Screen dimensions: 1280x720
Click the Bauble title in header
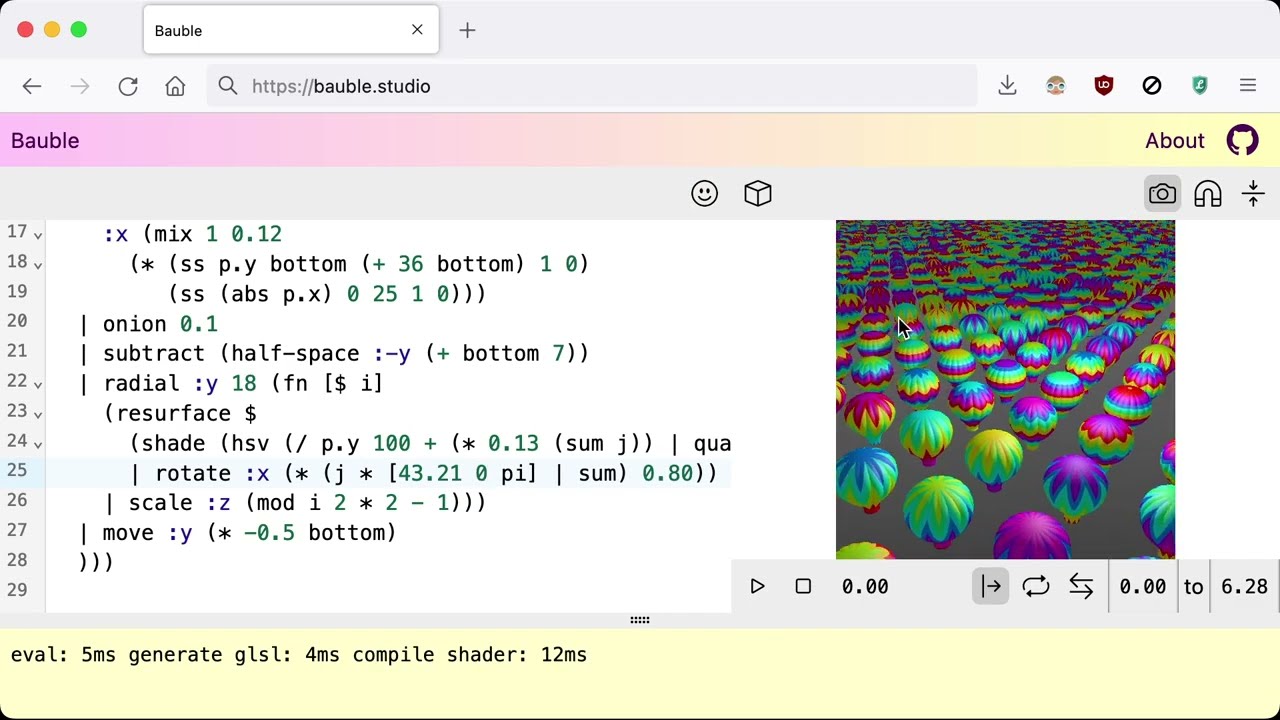[45, 141]
